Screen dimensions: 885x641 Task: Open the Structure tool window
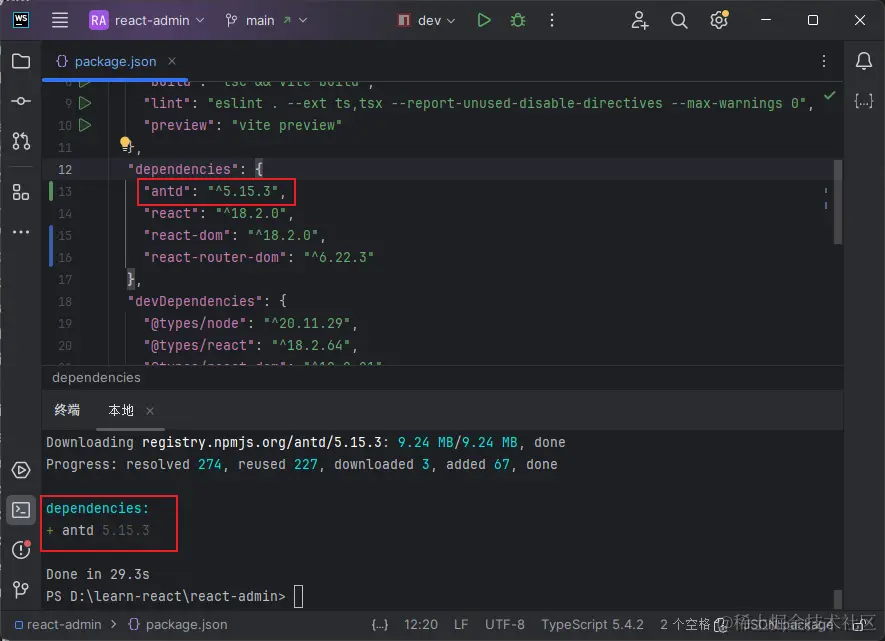coord(21,192)
